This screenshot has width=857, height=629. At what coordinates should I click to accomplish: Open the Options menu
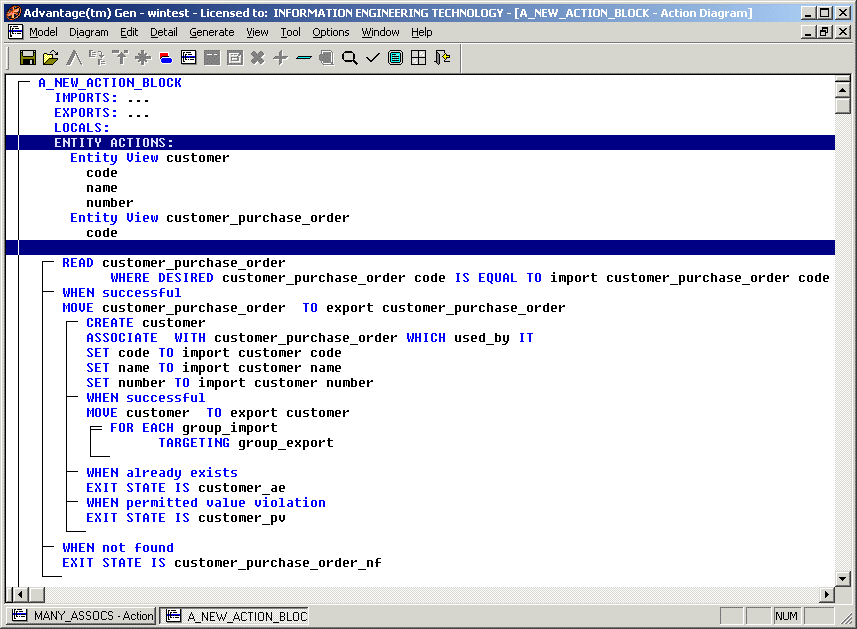(x=330, y=32)
